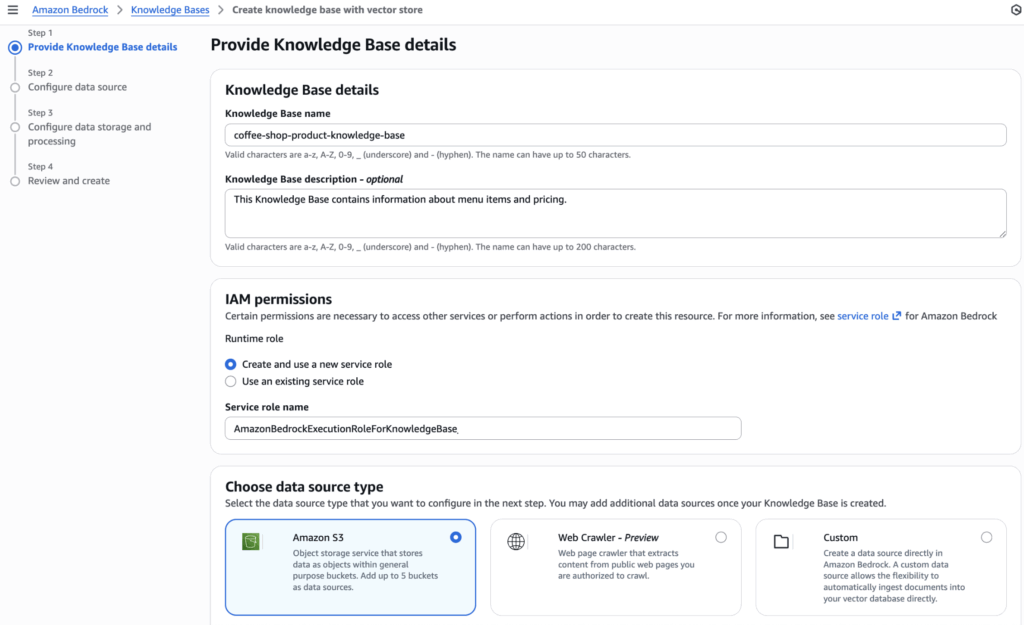The height and width of the screenshot is (625, 1024).
Task: Click the Amazon S3 bucket icon
Action: pos(252,541)
